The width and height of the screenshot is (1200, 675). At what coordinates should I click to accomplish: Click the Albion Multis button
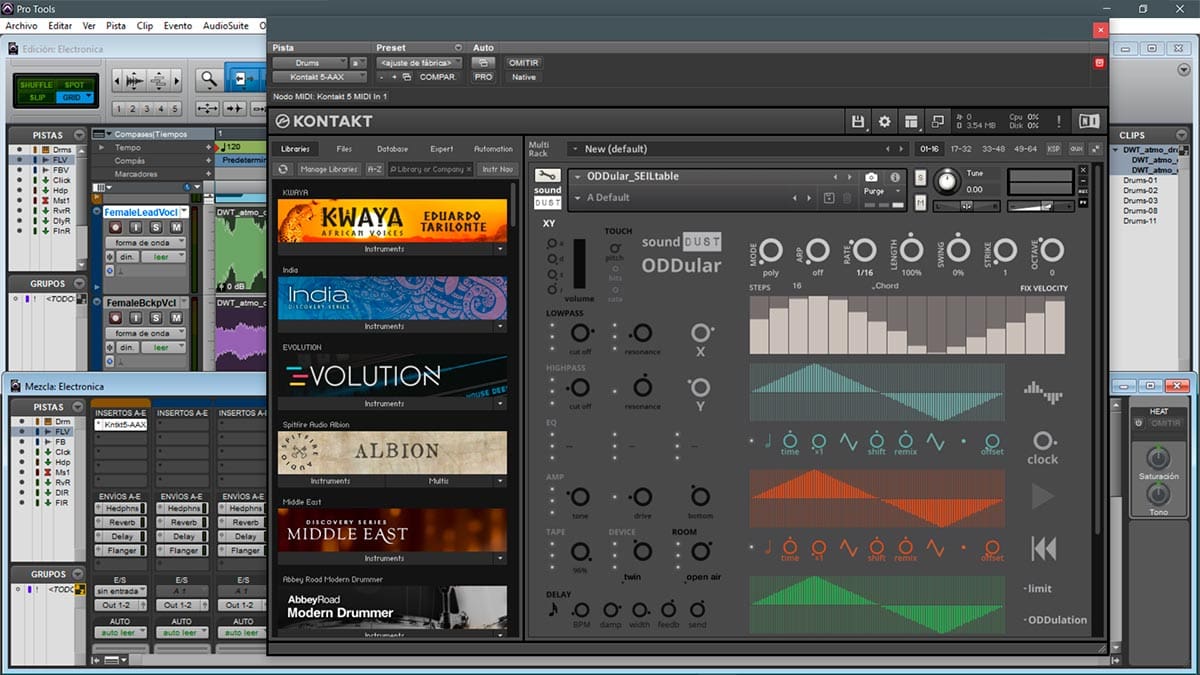tap(439, 481)
